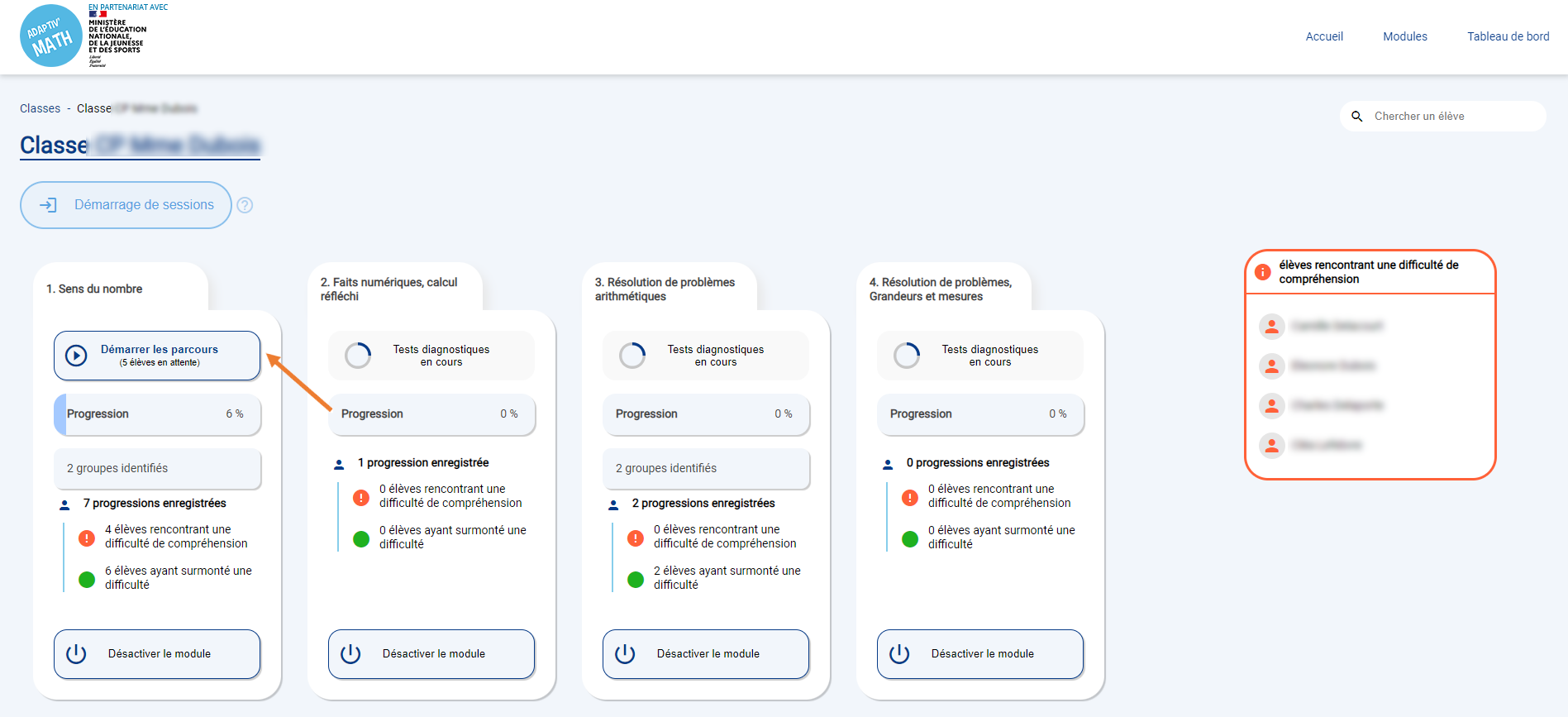Viewport: 1568px width, 717px height.
Task: Deactivate the Sens du nombre module
Action: [x=157, y=654]
